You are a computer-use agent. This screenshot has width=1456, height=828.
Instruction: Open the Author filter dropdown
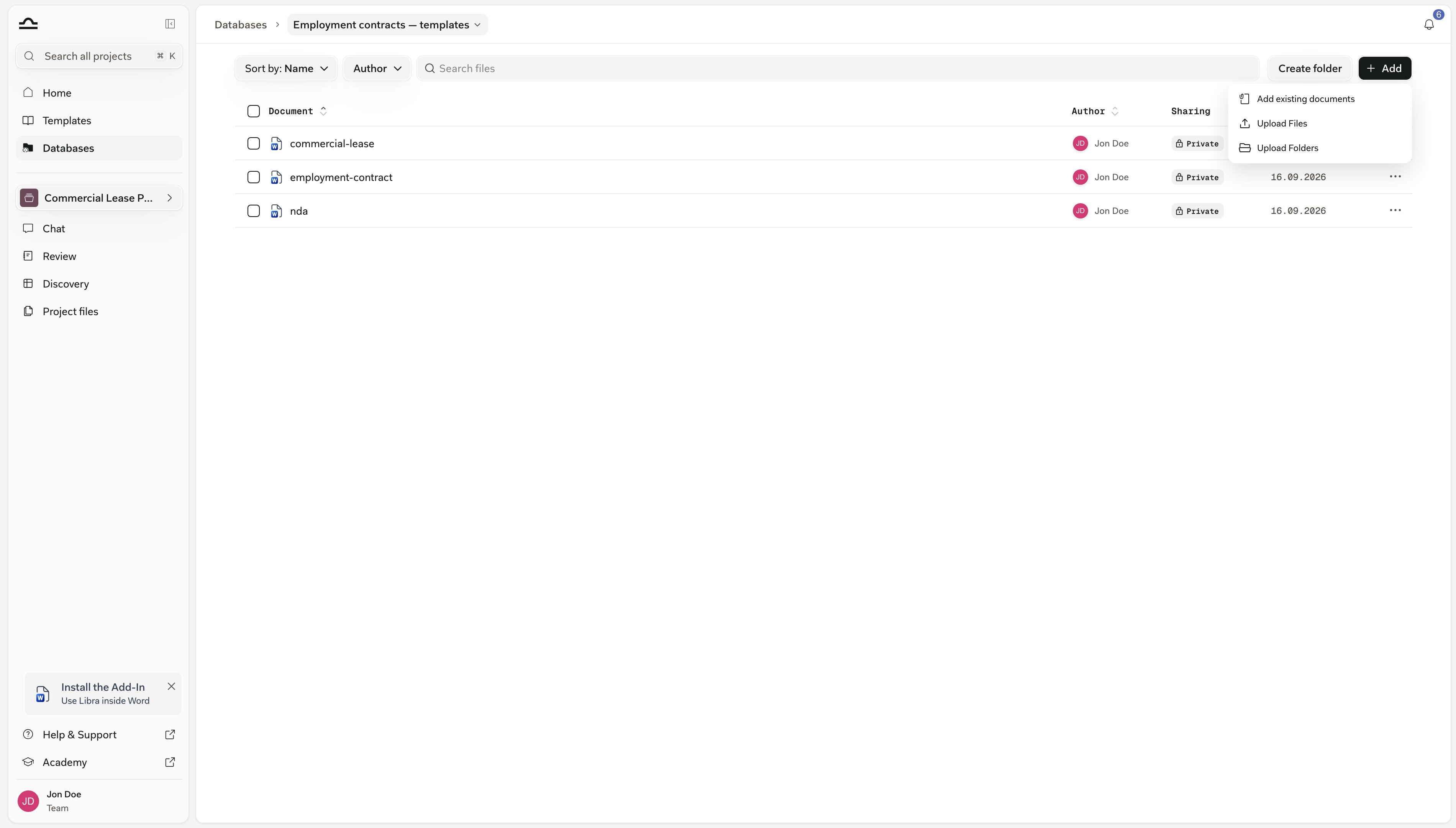(377, 68)
